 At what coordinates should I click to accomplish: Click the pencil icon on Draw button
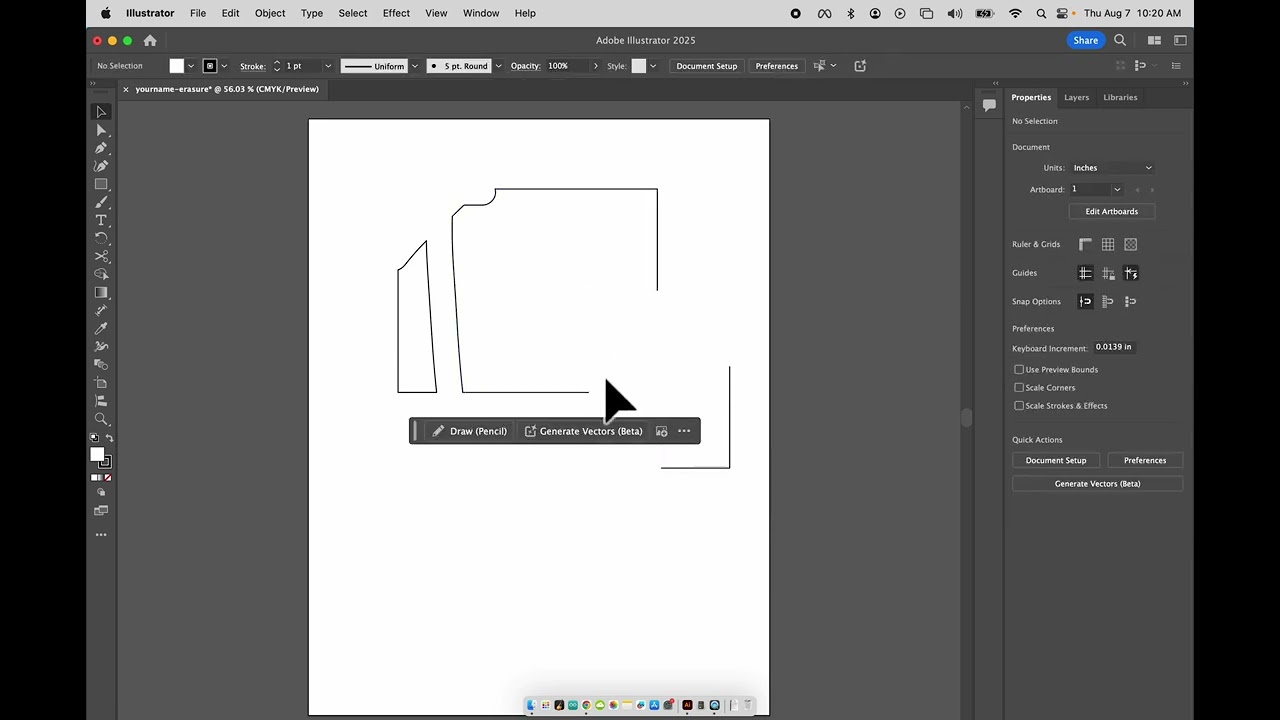[x=438, y=431]
